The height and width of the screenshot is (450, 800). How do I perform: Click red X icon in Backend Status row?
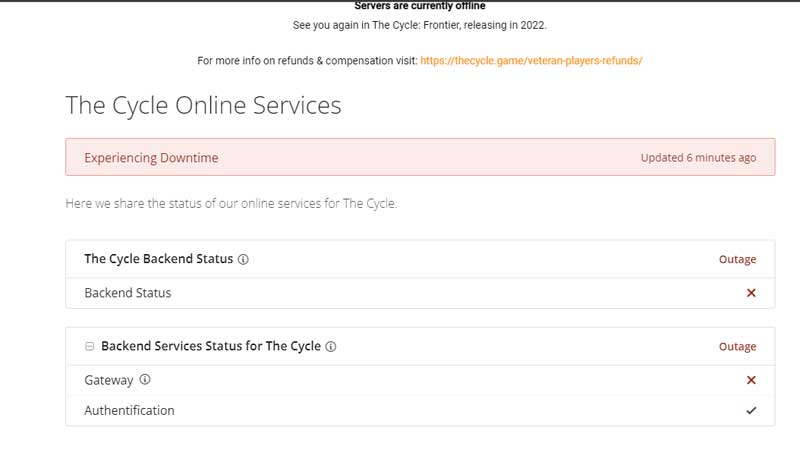pos(751,293)
